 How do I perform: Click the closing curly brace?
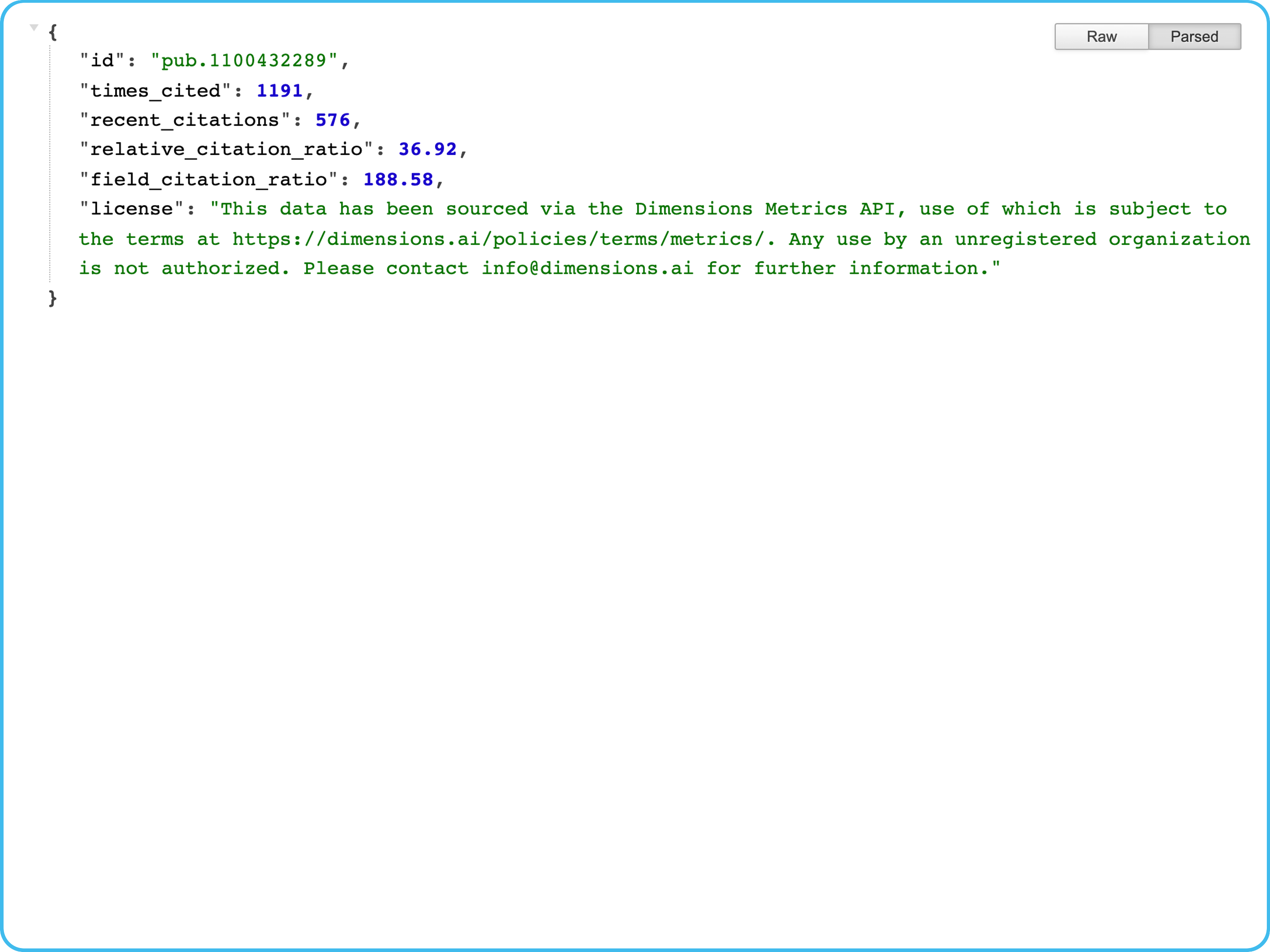(x=53, y=298)
